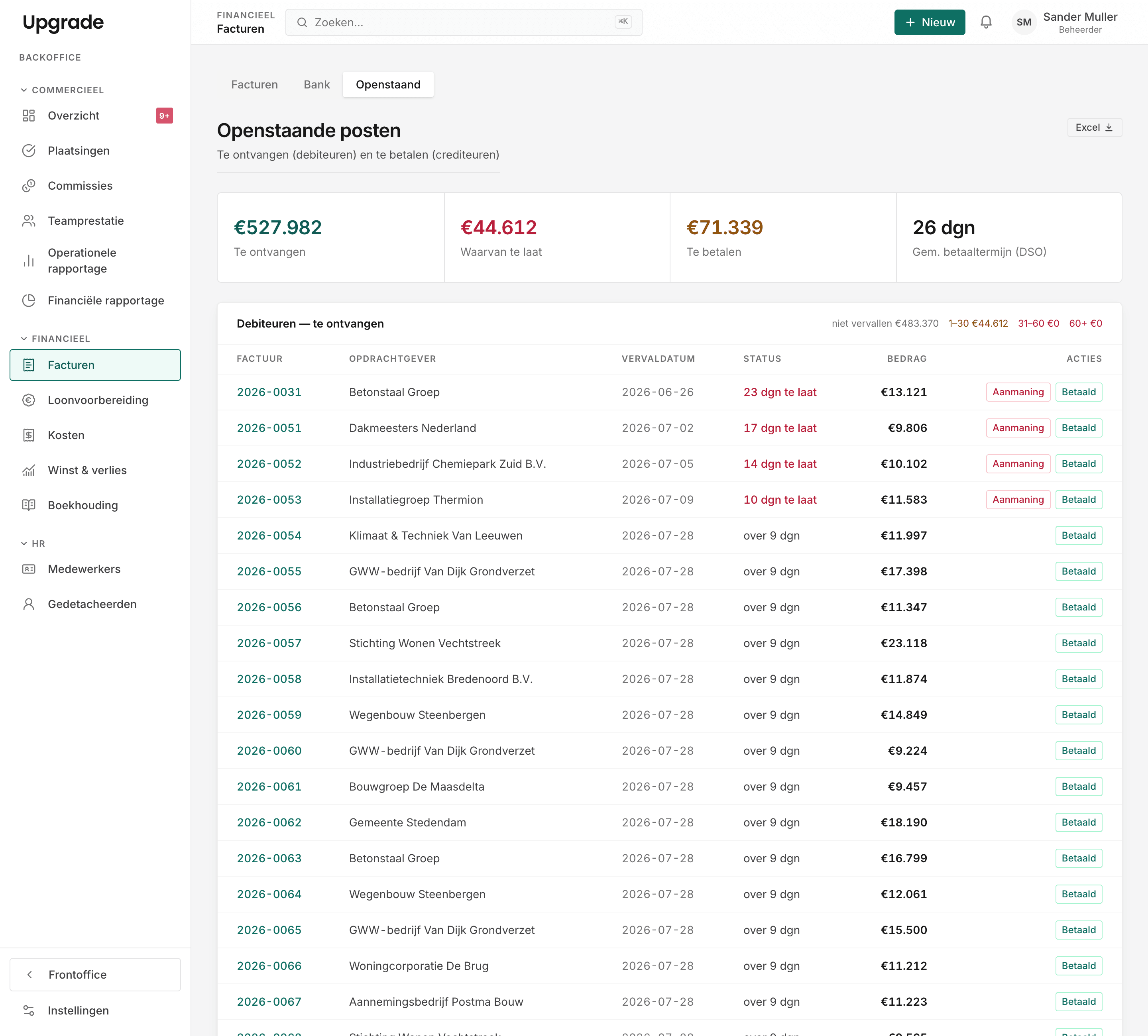Open invoice link 2026-0062

269,822
